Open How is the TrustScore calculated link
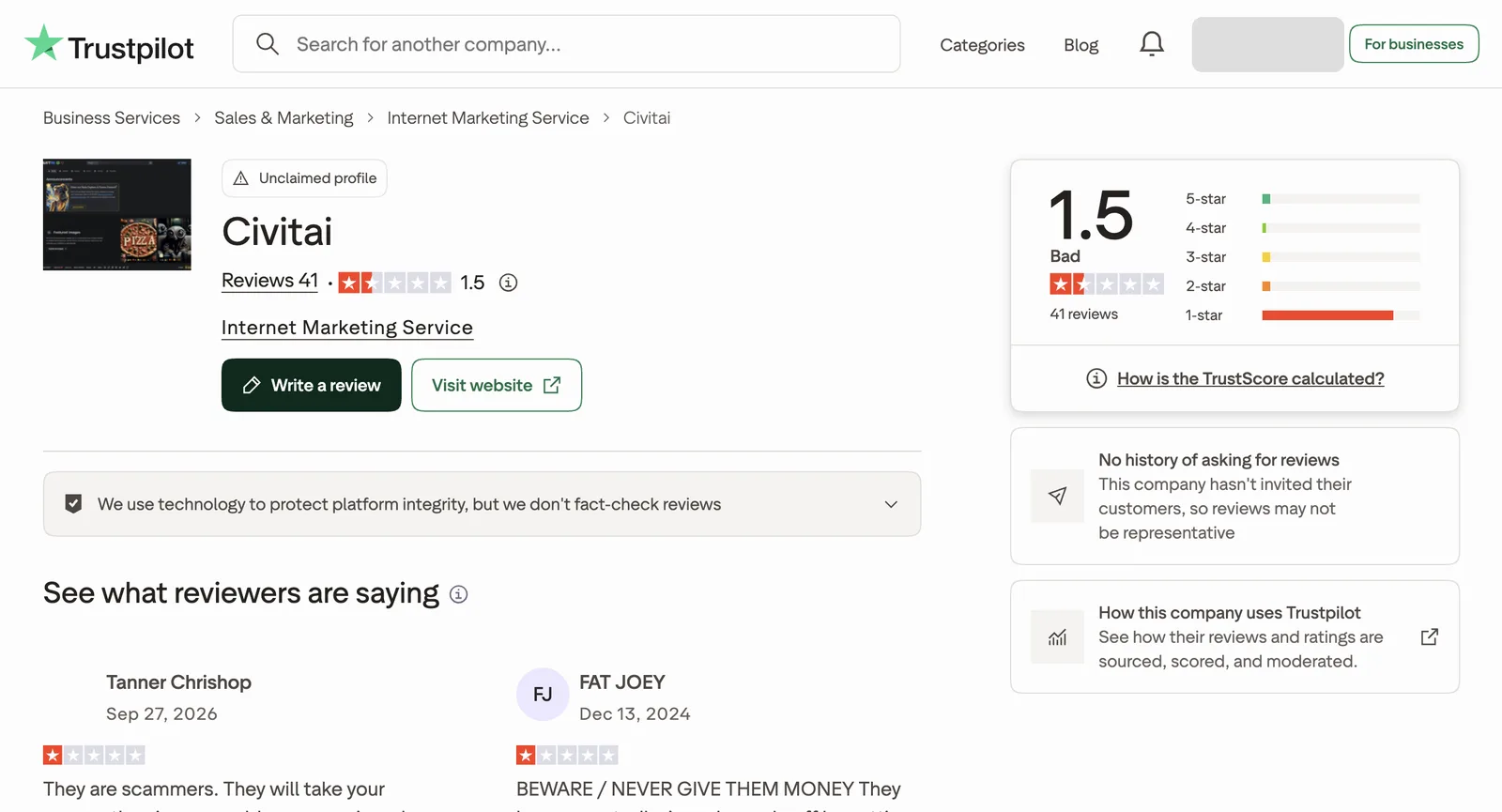 coord(1250,378)
